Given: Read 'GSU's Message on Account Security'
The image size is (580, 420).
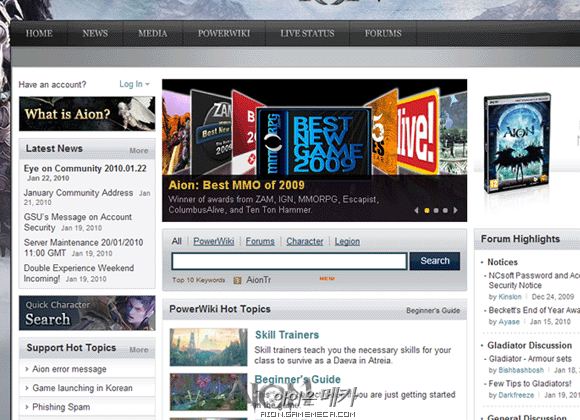Looking at the screenshot, I should click(x=78, y=222).
